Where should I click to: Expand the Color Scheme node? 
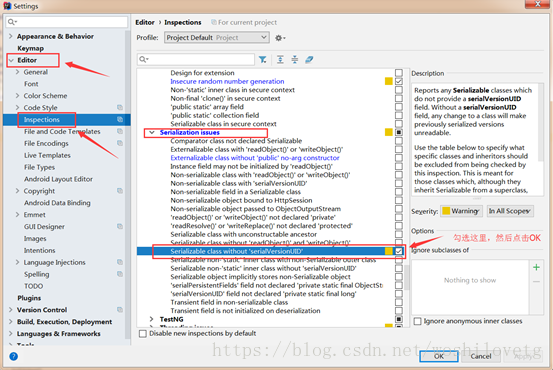click(x=17, y=96)
